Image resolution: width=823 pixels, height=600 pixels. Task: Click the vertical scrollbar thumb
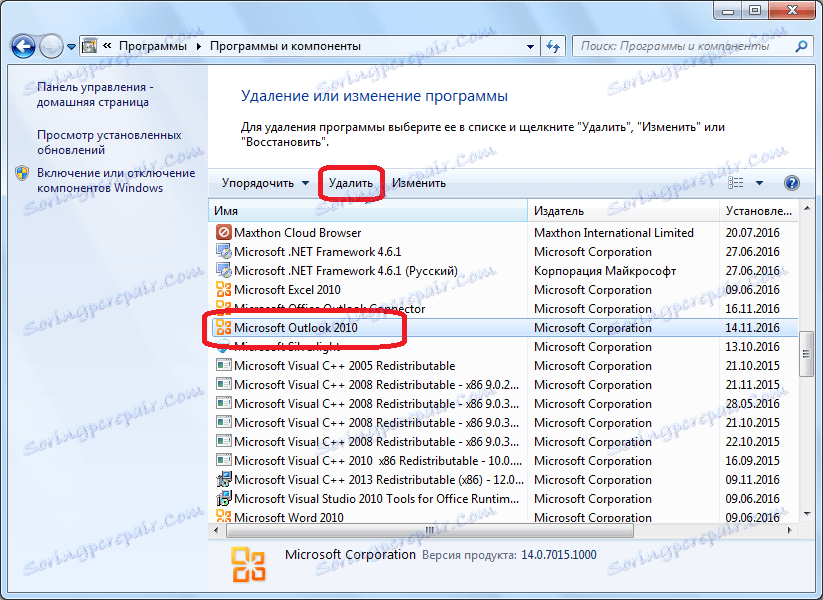[806, 354]
